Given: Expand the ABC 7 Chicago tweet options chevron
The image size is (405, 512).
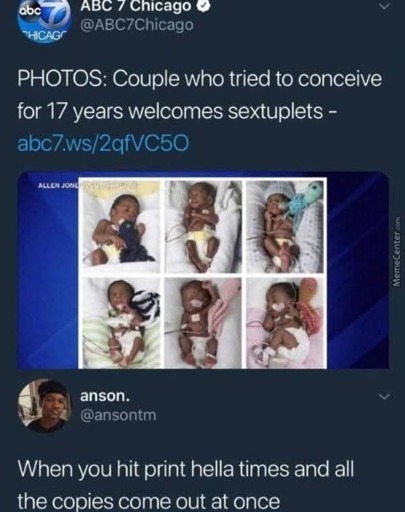Looking at the screenshot, I should click(385, 7).
